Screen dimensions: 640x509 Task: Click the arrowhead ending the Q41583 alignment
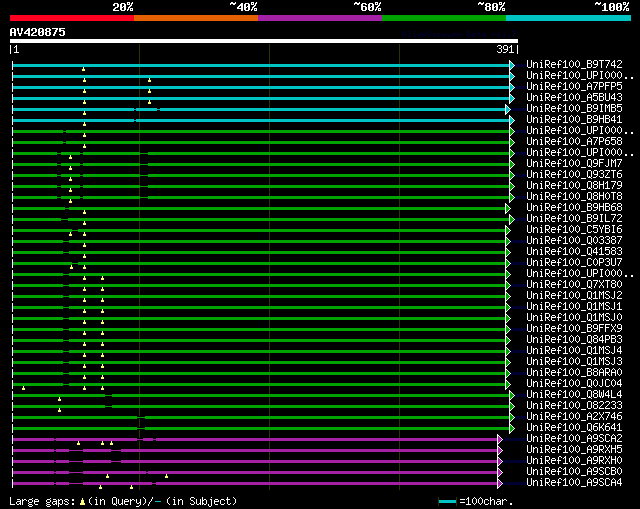coord(508,253)
